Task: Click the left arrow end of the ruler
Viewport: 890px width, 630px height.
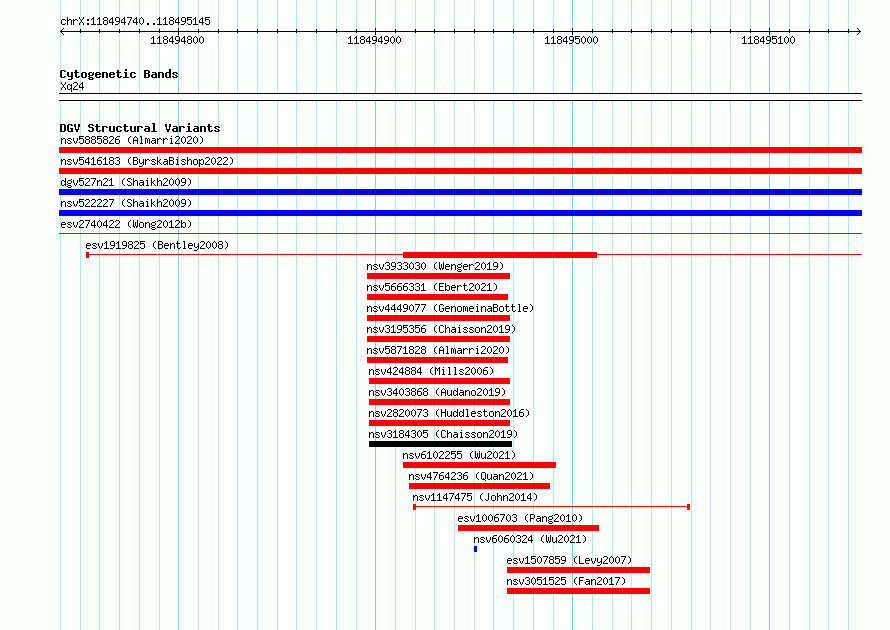Action: pyautogui.click(x=62, y=32)
